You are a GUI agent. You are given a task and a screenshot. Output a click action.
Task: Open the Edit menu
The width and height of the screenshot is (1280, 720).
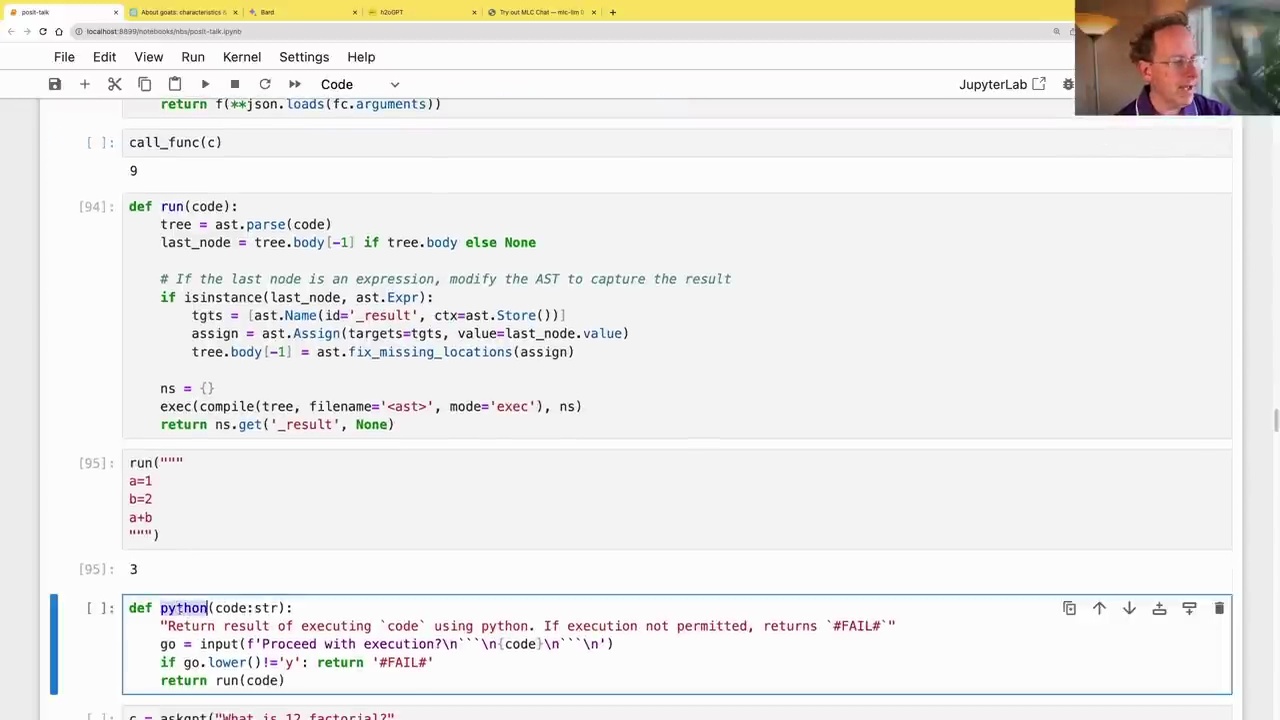(x=104, y=57)
